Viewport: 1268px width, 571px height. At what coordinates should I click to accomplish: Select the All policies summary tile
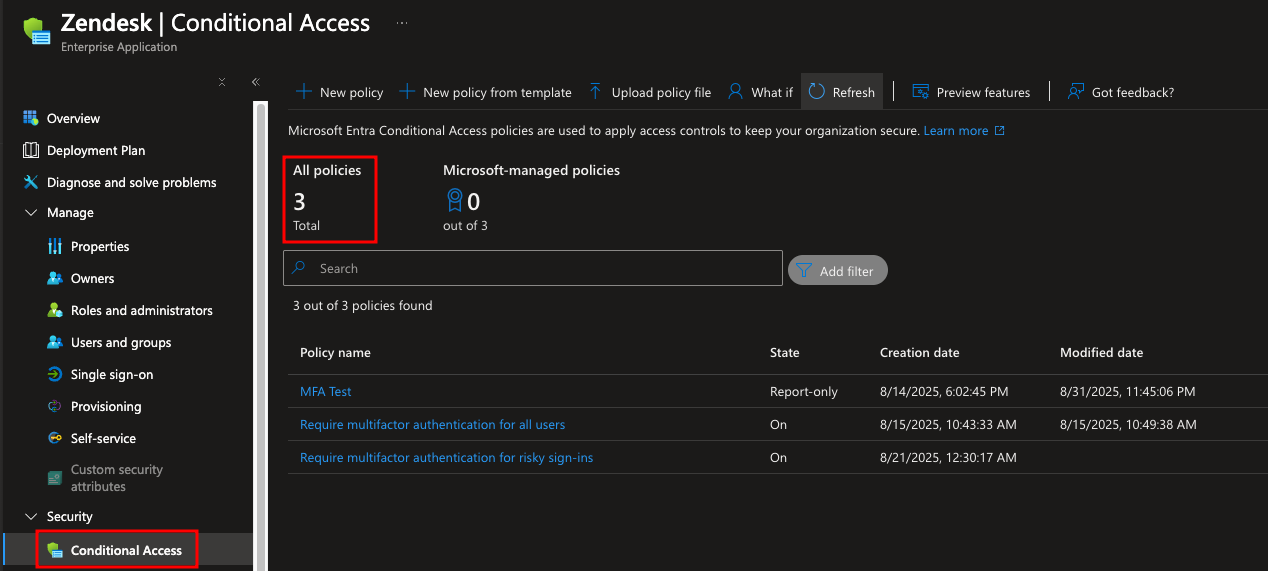pos(330,199)
